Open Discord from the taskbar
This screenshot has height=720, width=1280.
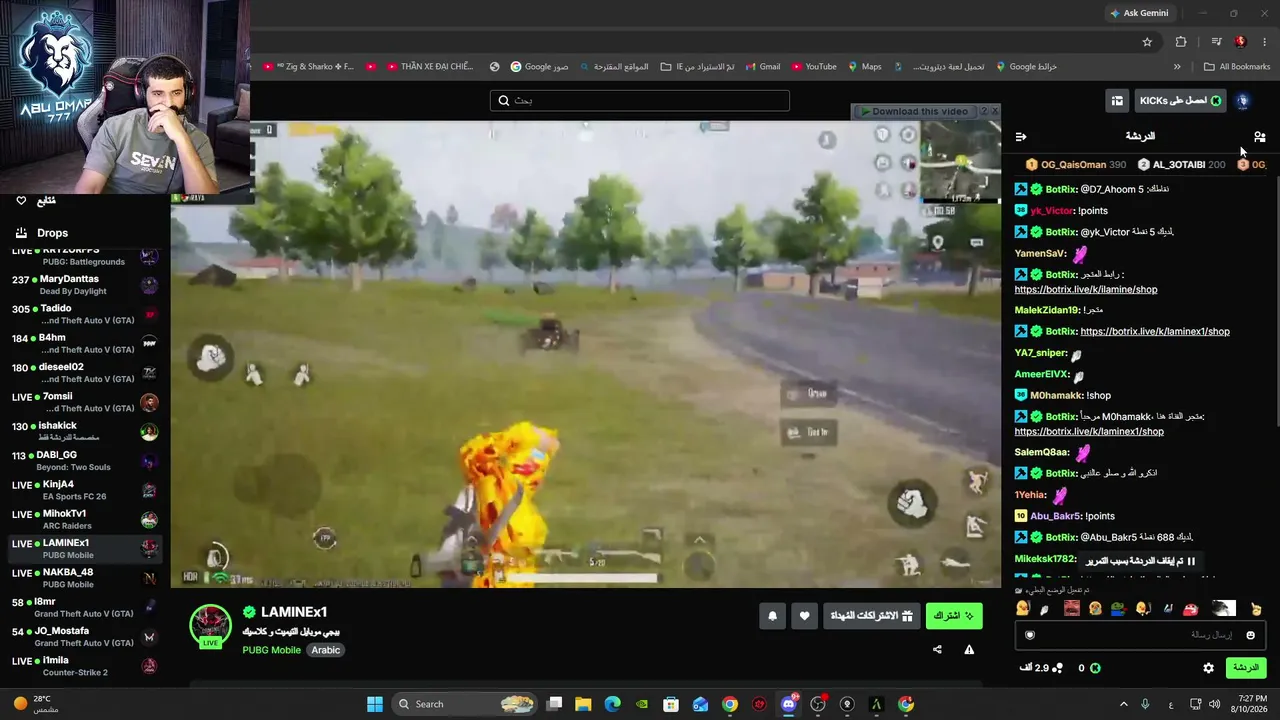pos(789,704)
